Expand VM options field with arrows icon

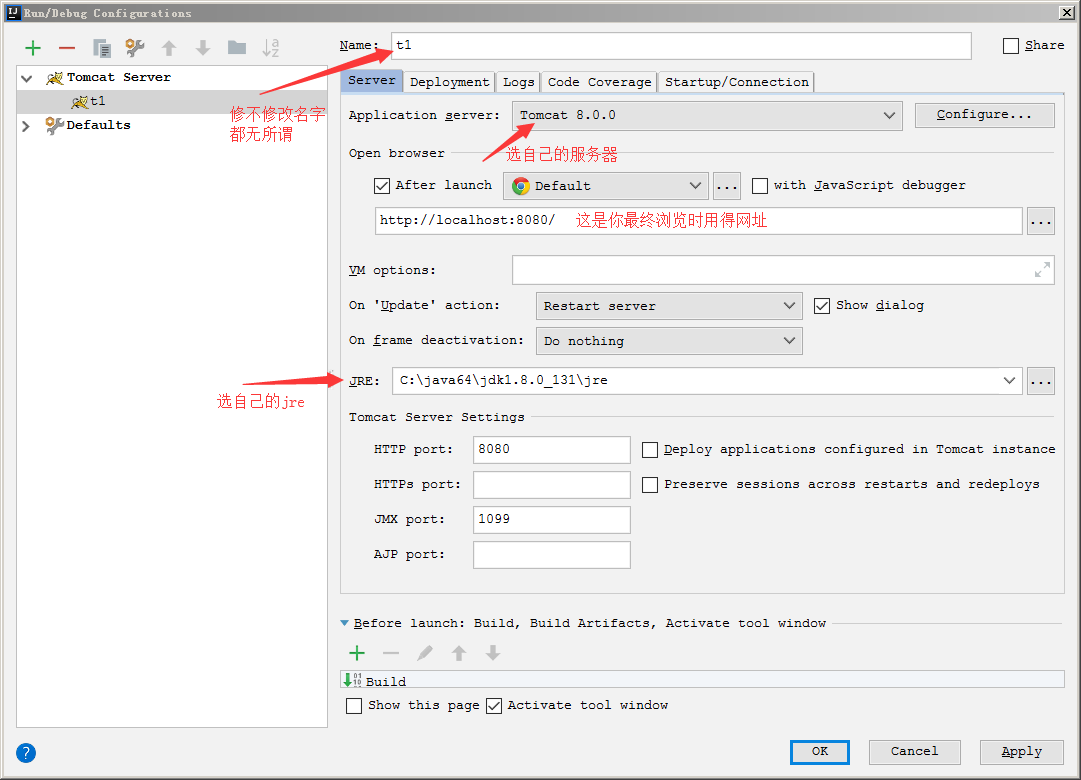[x=1042, y=270]
